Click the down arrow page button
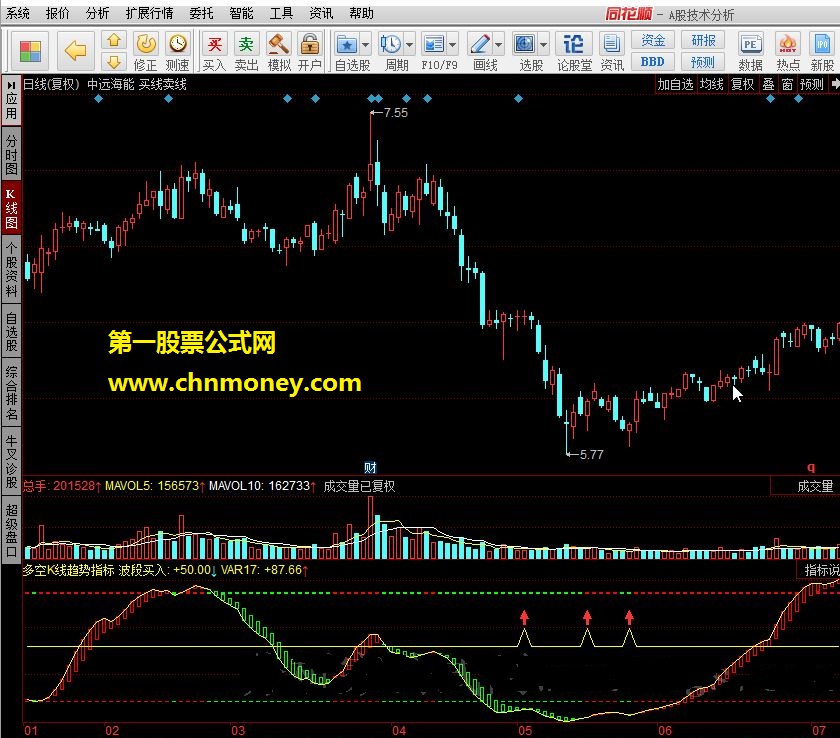The width and height of the screenshot is (840, 738). click(114, 62)
